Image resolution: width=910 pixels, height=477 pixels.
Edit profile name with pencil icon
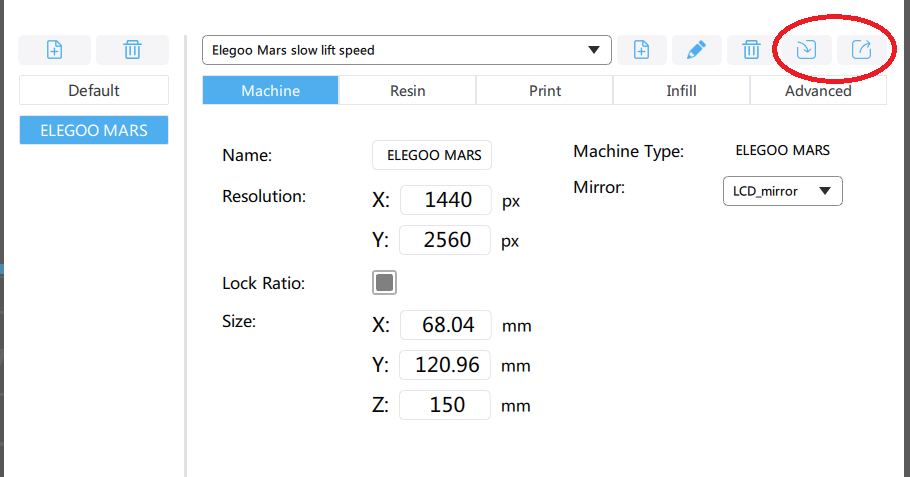click(x=696, y=50)
